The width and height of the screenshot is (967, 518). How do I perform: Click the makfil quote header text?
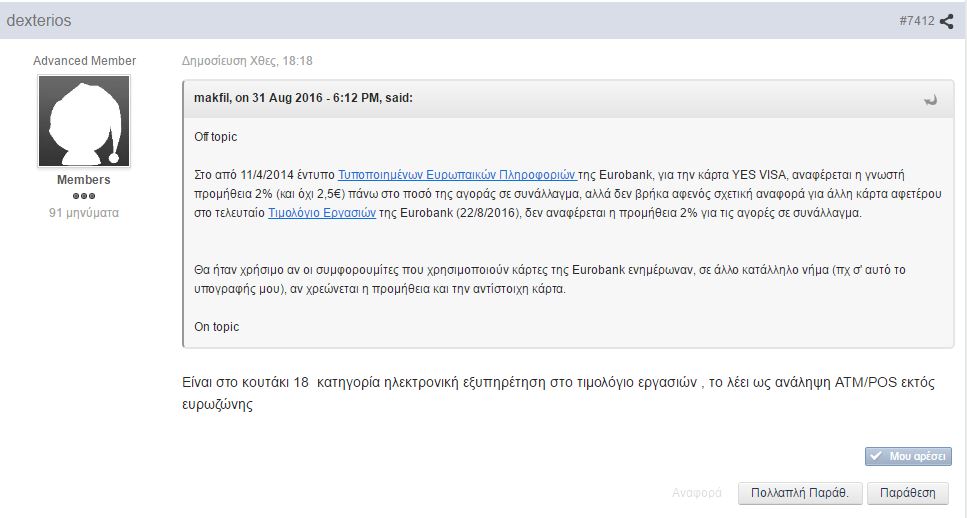coord(303,98)
